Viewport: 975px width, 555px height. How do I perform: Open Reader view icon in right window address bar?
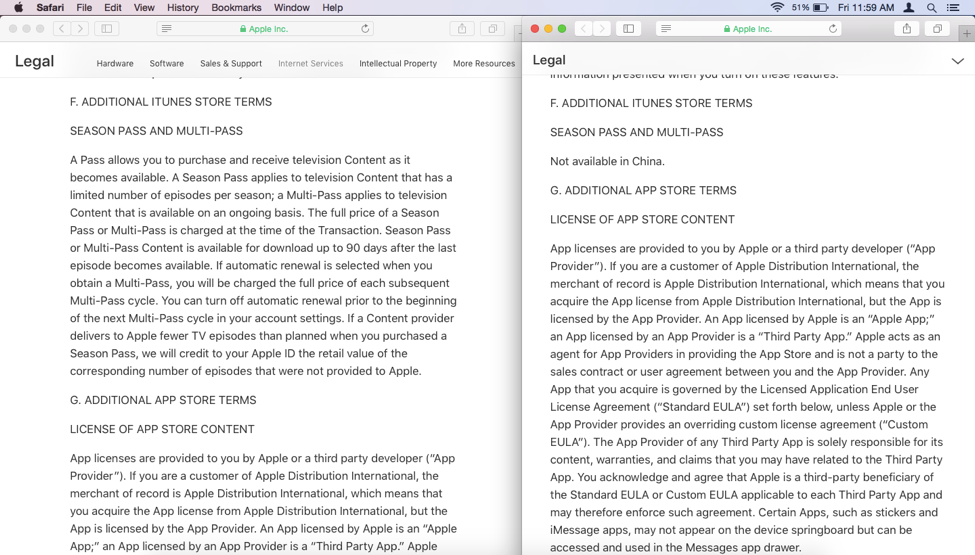(x=666, y=29)
